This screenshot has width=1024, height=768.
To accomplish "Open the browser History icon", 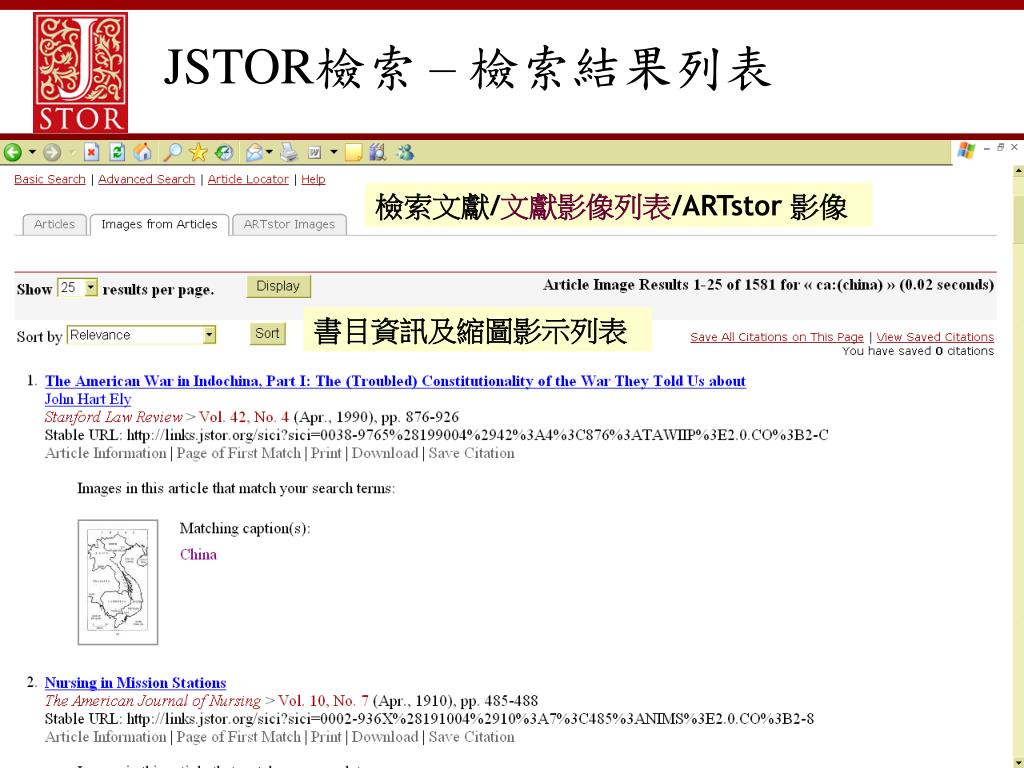I will click(224, 153).
